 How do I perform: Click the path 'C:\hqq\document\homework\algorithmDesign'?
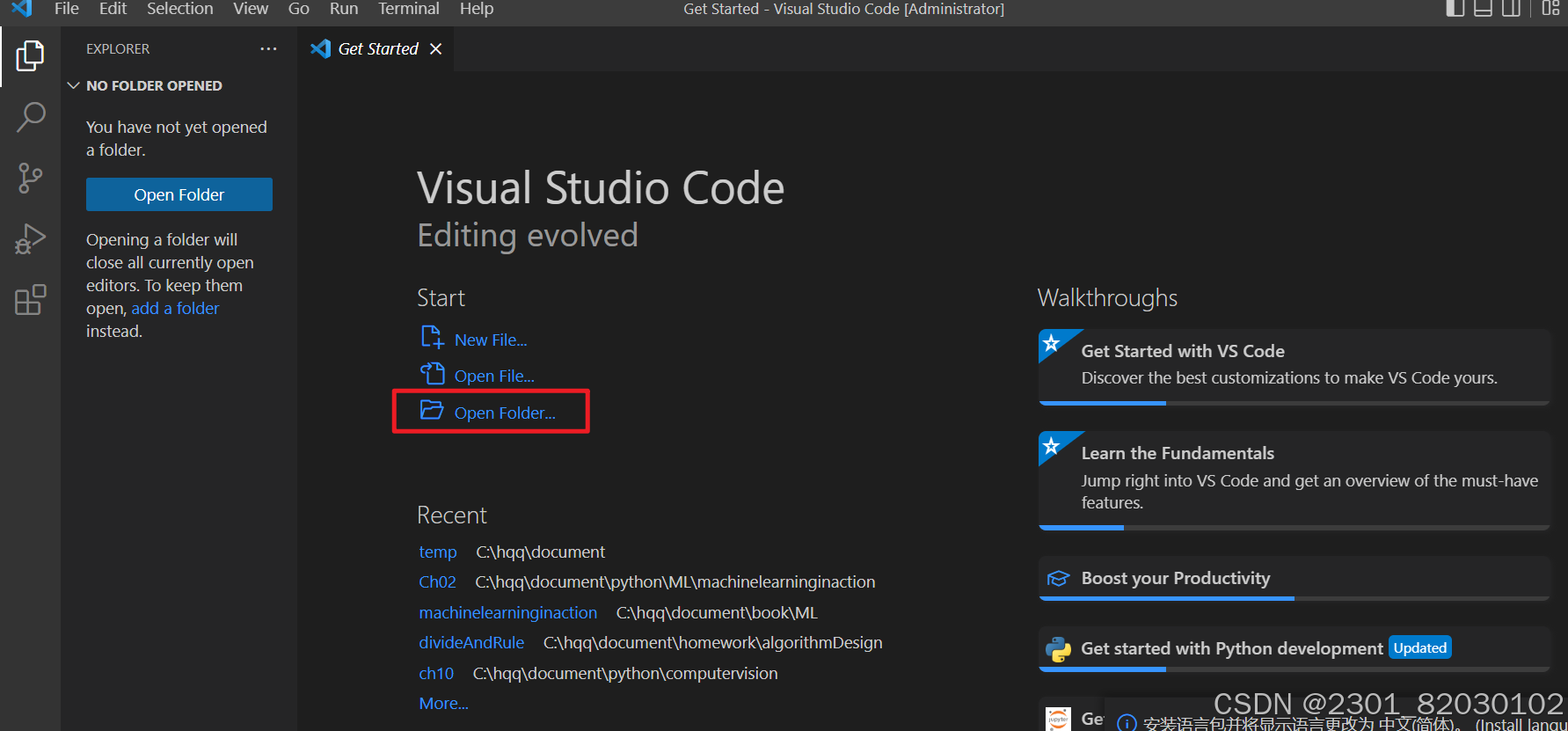[x=712, y=643]
